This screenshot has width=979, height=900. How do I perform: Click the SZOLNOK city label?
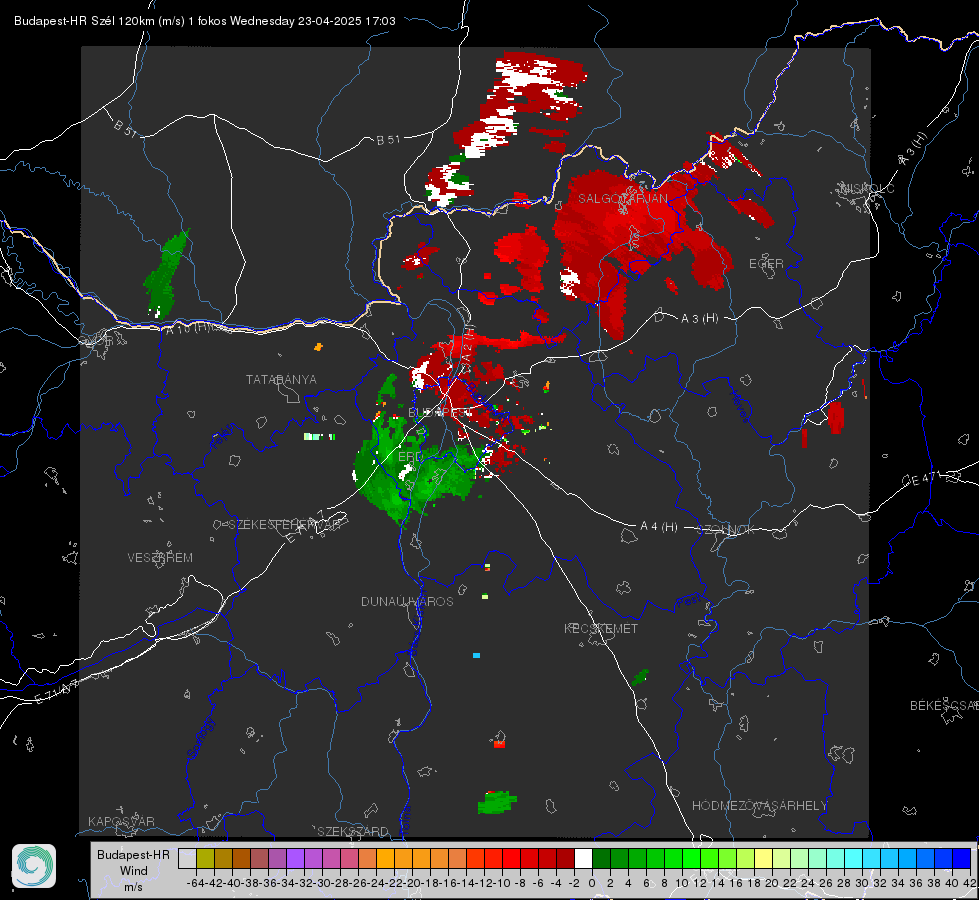[726, 529]
